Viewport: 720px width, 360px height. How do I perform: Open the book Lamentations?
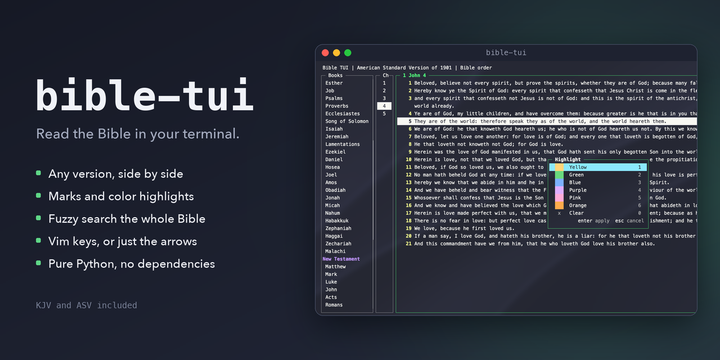[343, 144]
